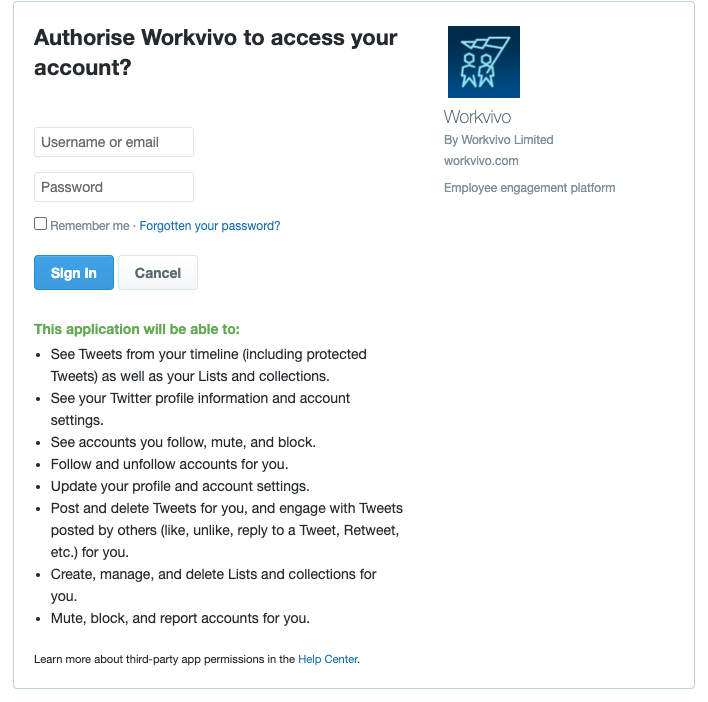Click the green application permissions heading
The image size is (708, 702).
(x=137, y=329)
